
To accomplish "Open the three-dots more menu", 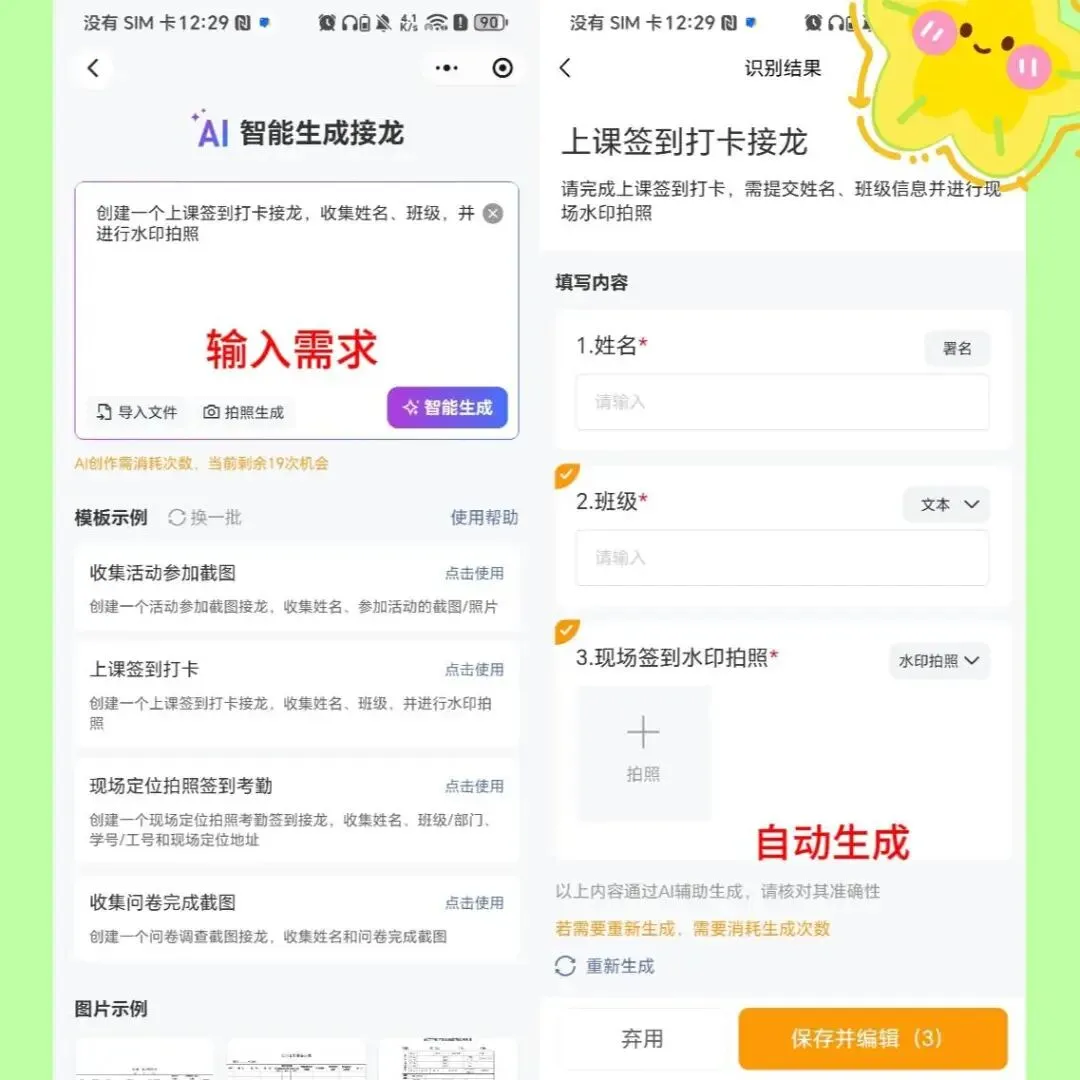I will (x=446, y=68).
